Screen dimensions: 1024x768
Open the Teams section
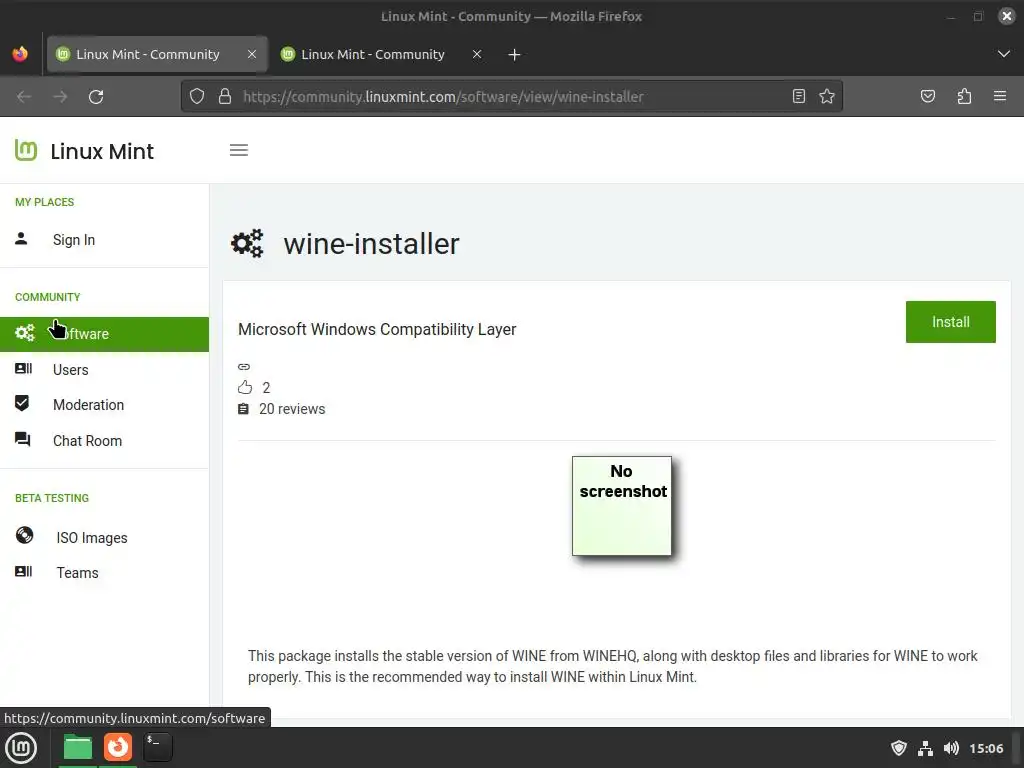click(x=77, y=573)
